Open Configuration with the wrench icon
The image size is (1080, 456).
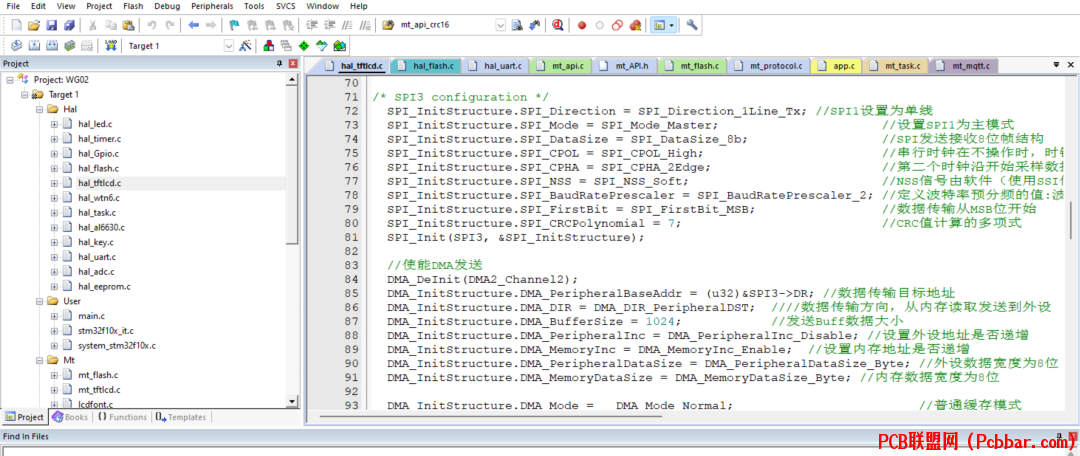692,25
